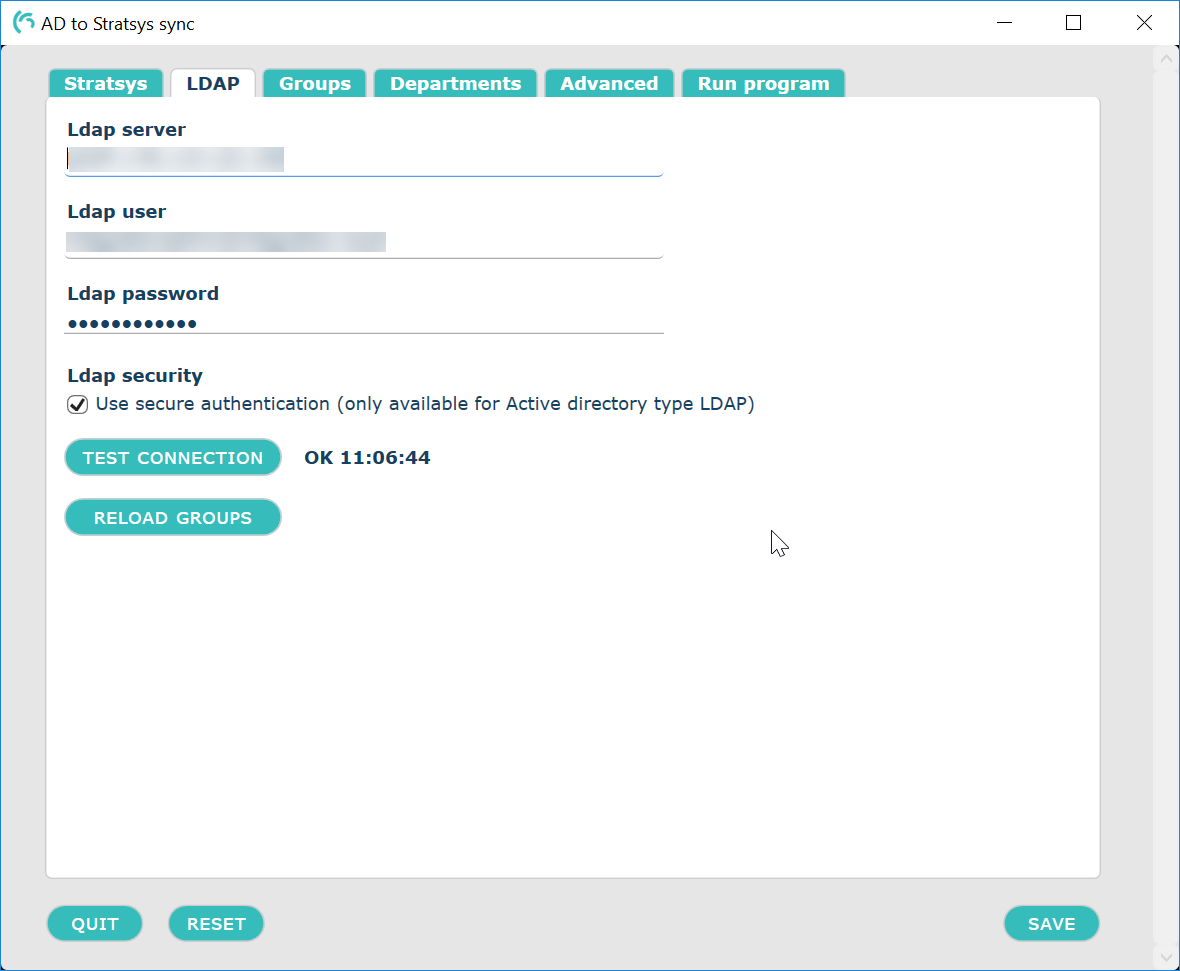Go to the Advanced tab
The image size is (1180, 971).
pos(609,84)
